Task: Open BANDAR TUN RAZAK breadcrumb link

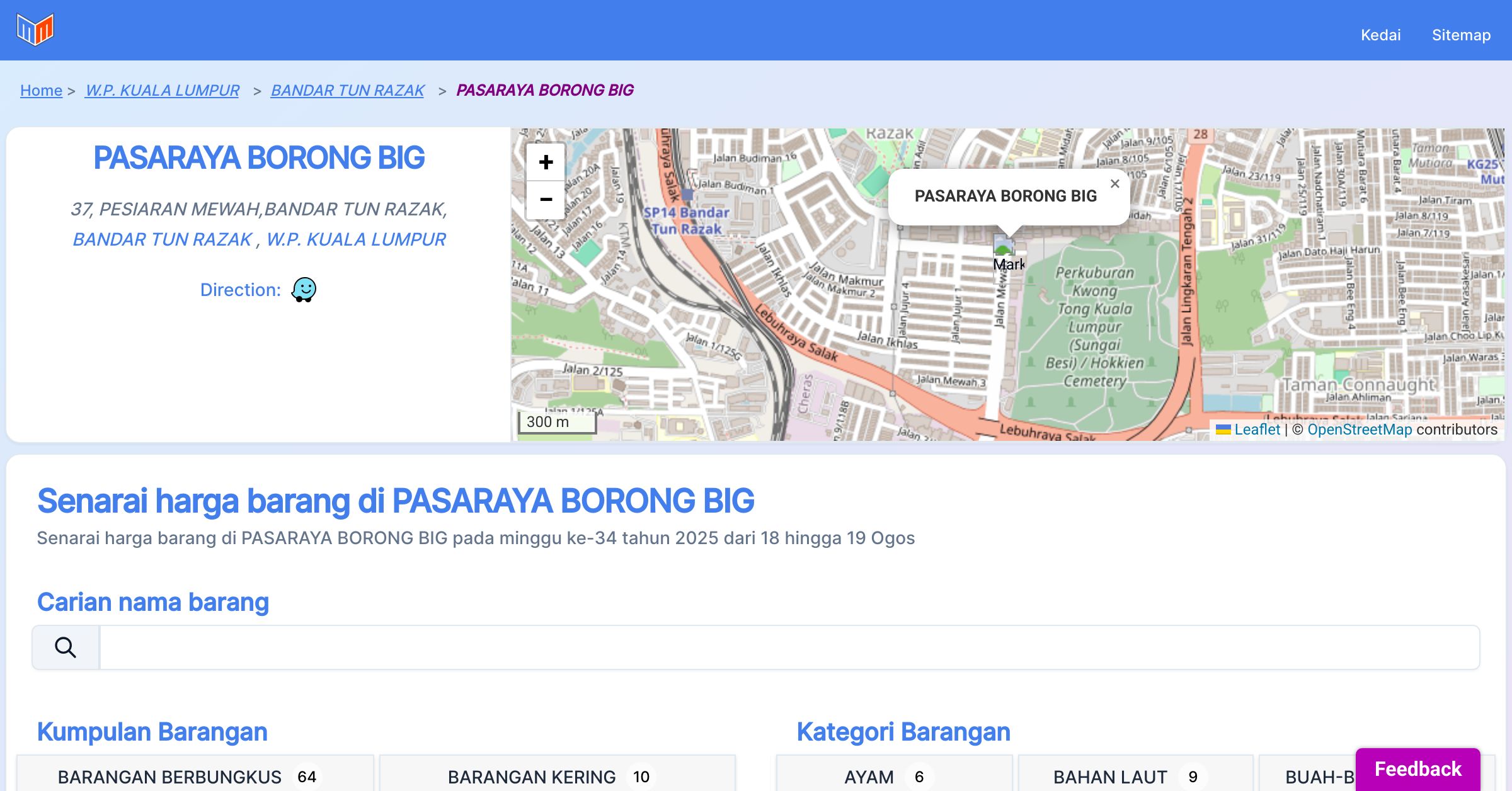Action: (347, 90)
